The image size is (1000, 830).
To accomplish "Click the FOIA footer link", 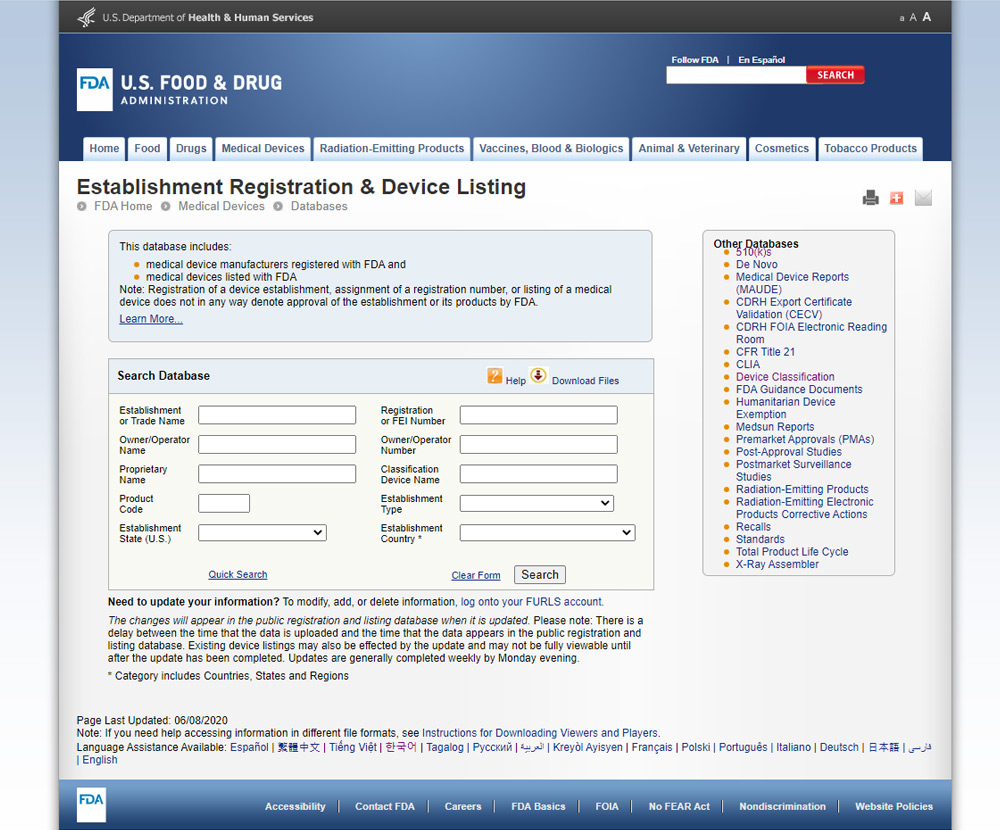I will point(607,807).
